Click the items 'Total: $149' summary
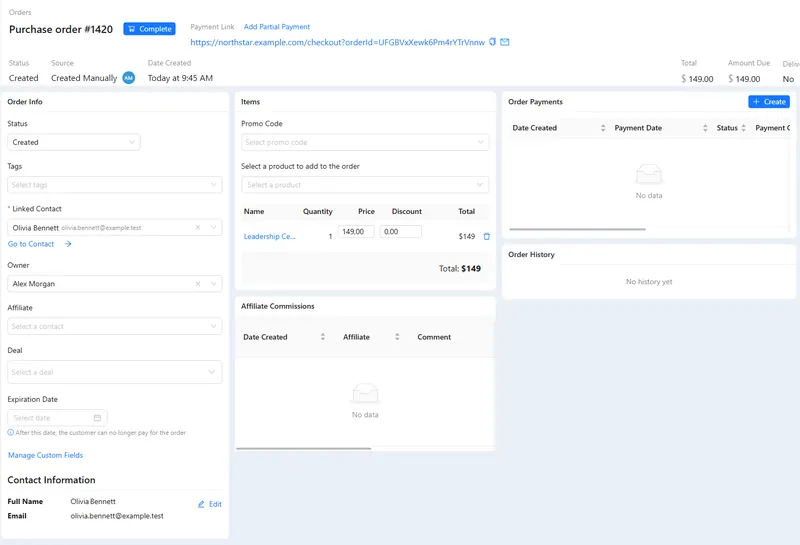Viewport: 800px width, 545px height. [x=460, y=268]
